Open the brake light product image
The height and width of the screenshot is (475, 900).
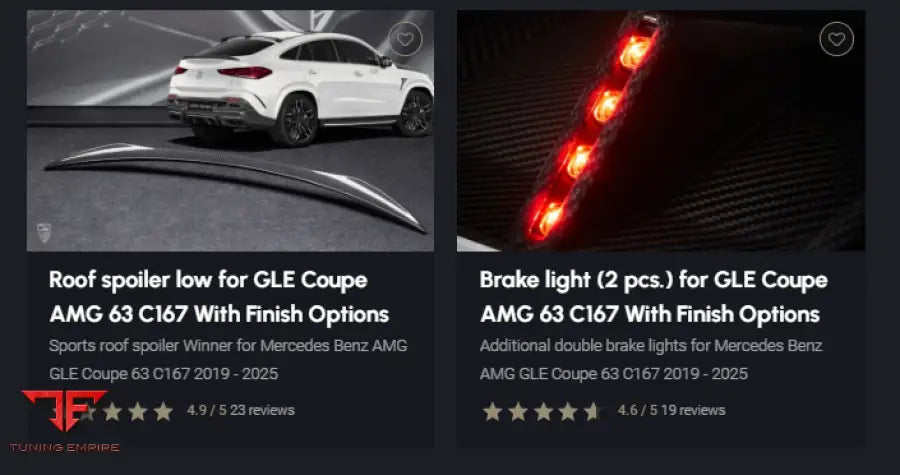click(x=660, y=130)
